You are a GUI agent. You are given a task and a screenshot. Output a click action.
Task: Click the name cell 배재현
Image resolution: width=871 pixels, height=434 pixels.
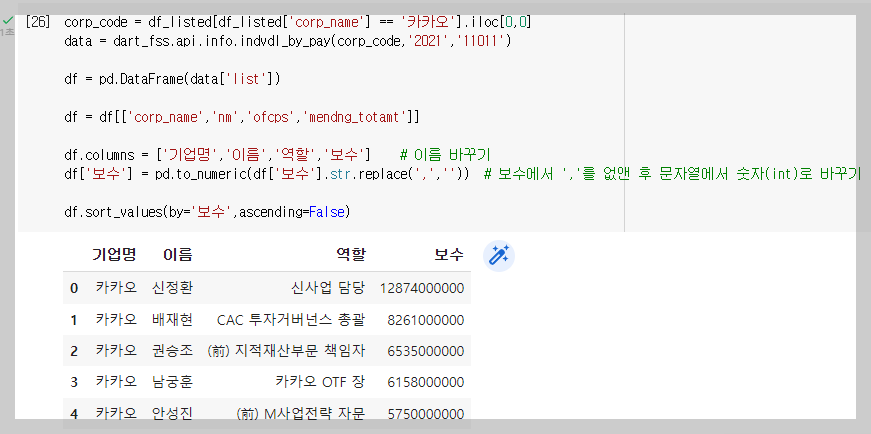[x=172, y=320]
